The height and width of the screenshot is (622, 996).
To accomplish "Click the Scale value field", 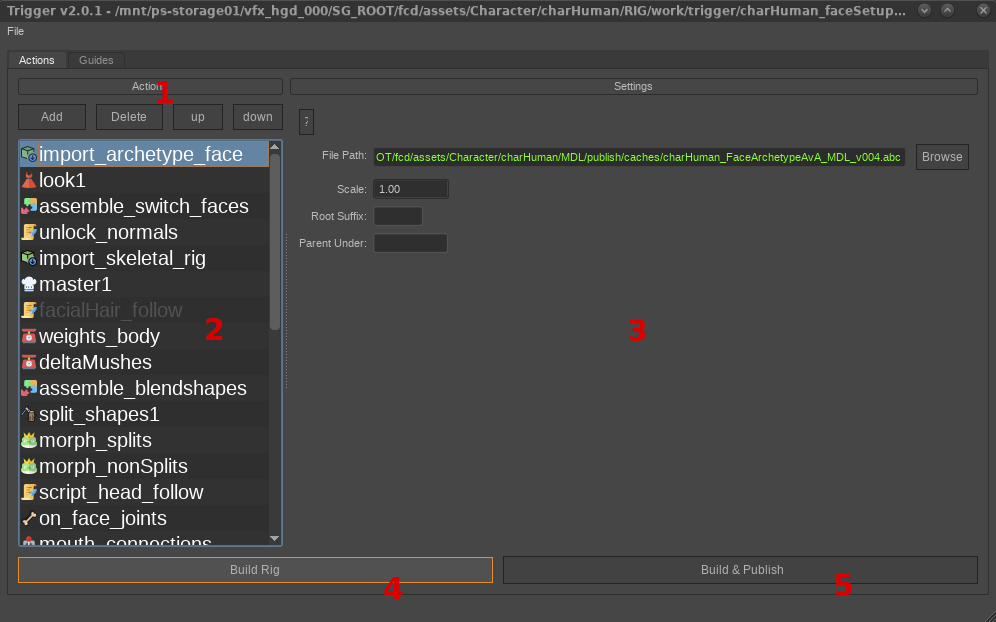I will [410, 189].
